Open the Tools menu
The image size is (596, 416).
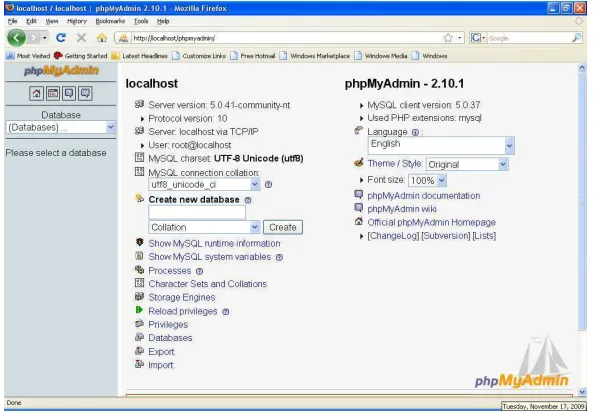(x=141, y=21)
